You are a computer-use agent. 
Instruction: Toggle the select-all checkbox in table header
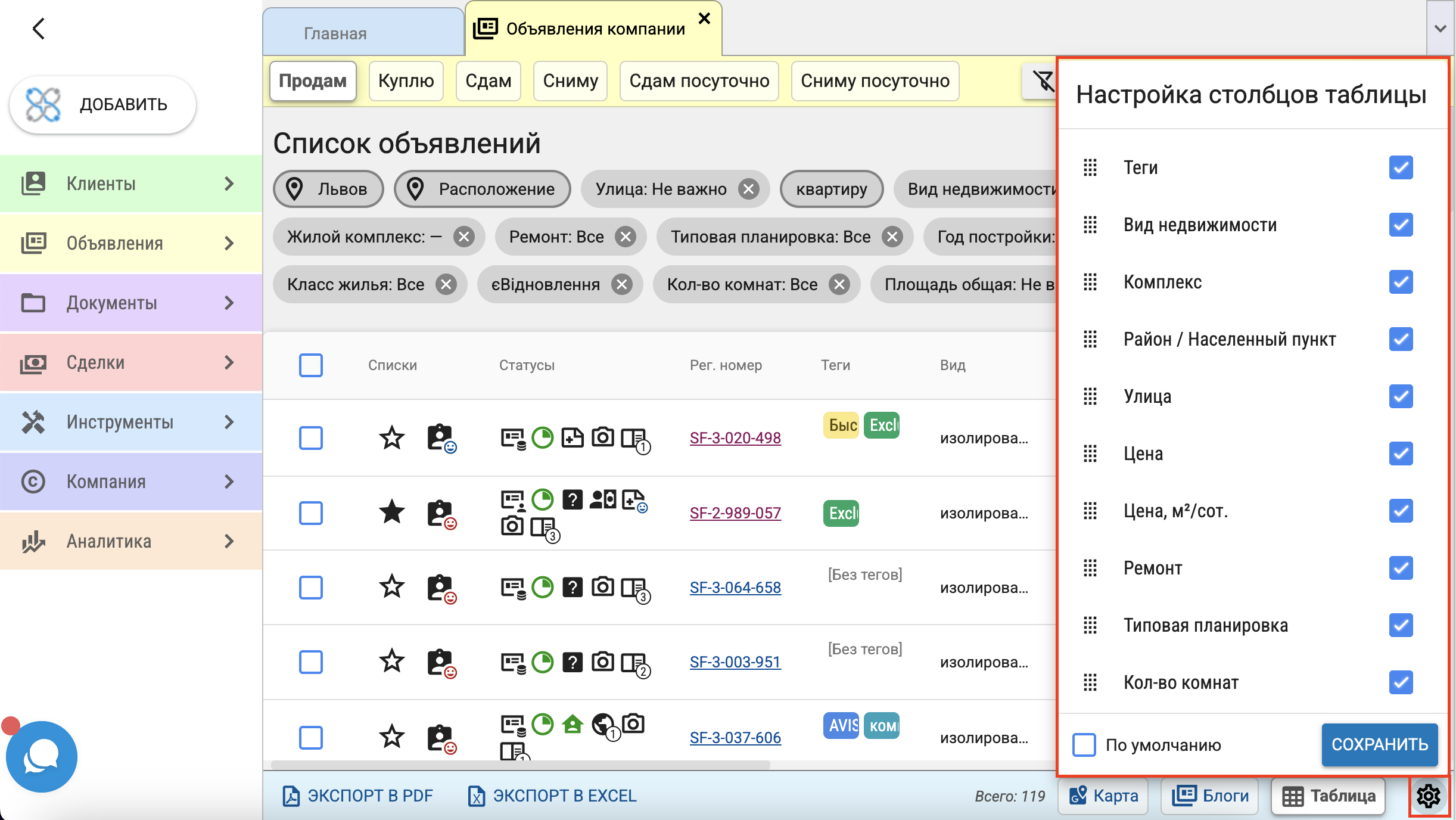tap(310, 365)
